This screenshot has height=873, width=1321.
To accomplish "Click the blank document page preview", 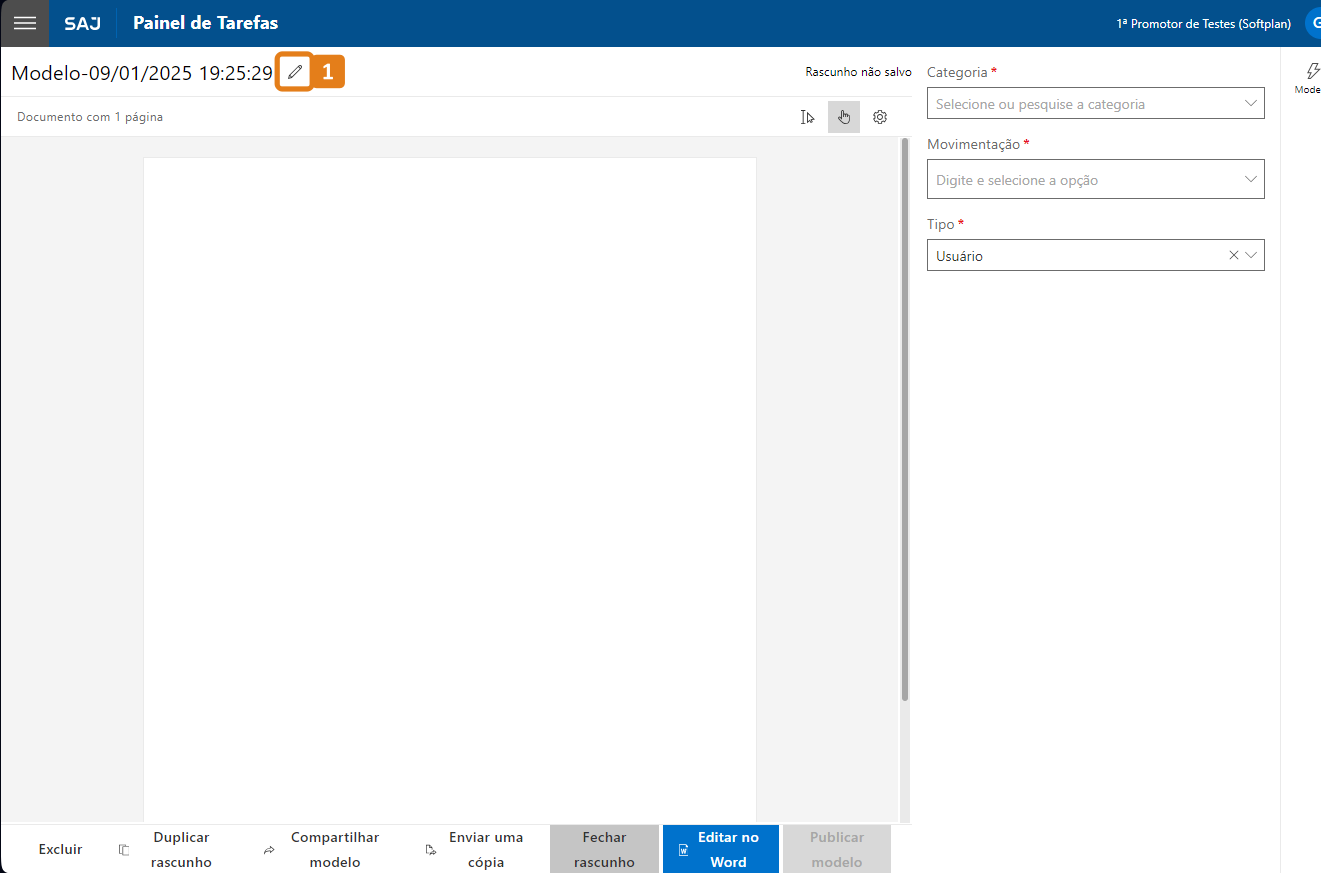I will (x=450, y=480).
